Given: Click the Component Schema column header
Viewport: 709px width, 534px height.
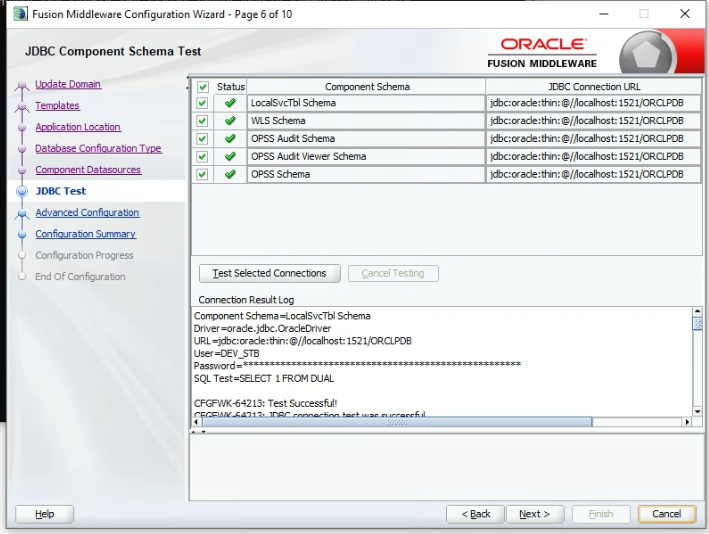Looking at the screenshot, I should pos(367,87).
